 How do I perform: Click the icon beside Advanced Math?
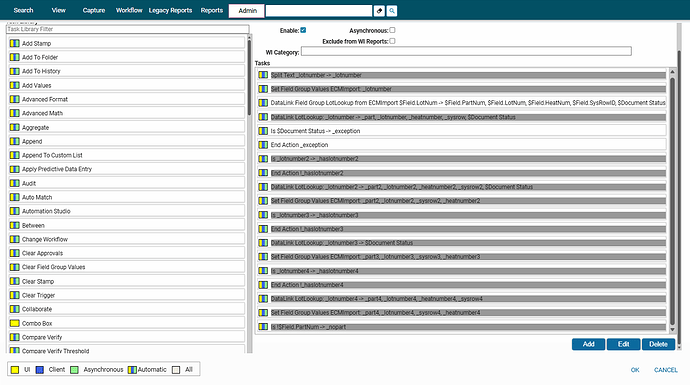(15, 113)
